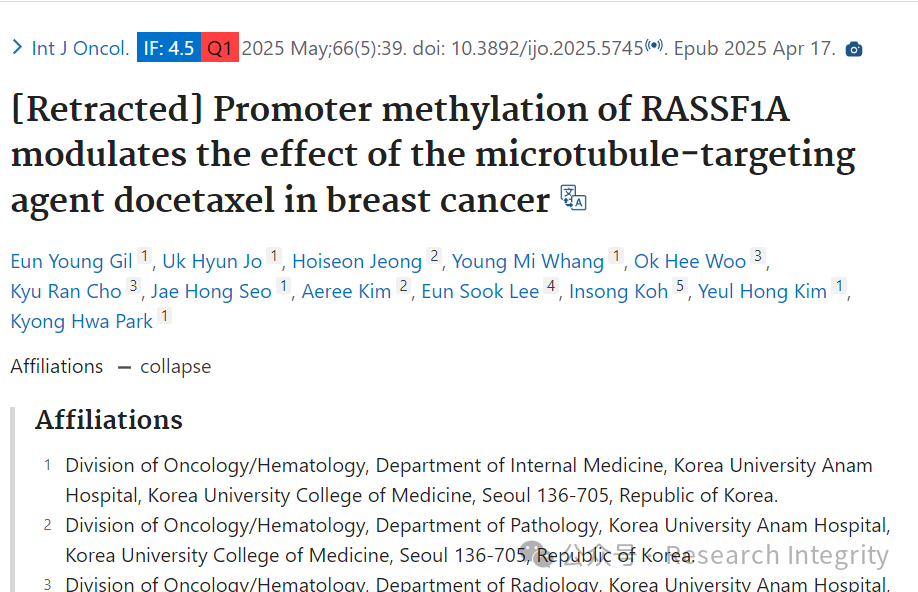Expand the chevron before Int J Oncol
Screen dimensions: 918x592
pos(17,47)
